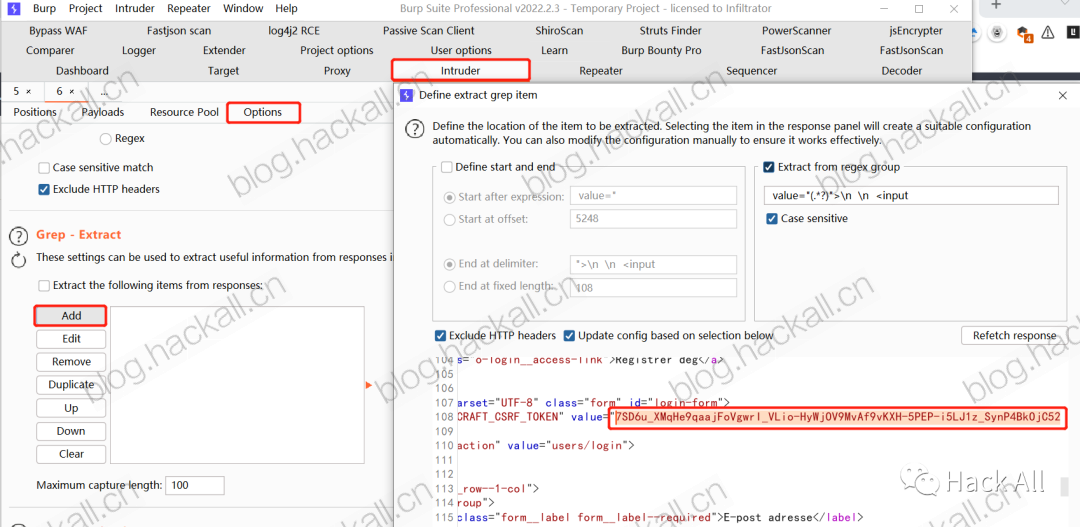Image resolution: width=1080 pixels, height=527 pixels.
Task: Click the gray hexagon browser extension icon
Action: coord(997,32)
